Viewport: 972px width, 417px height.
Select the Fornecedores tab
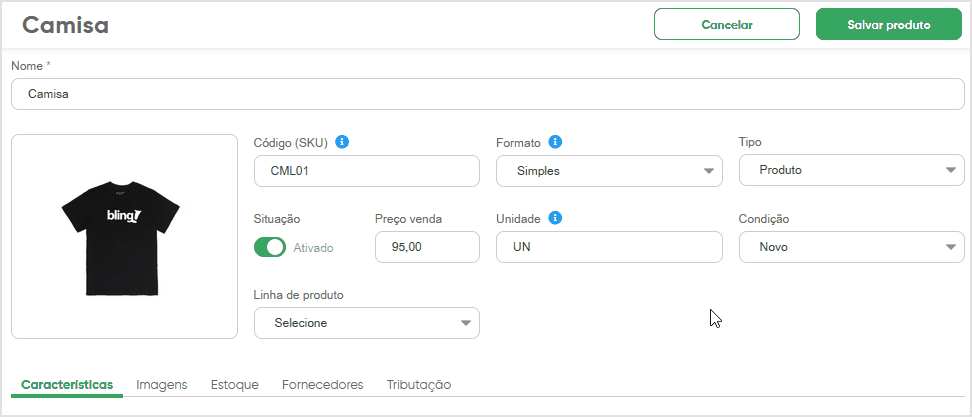coord(322,385)
